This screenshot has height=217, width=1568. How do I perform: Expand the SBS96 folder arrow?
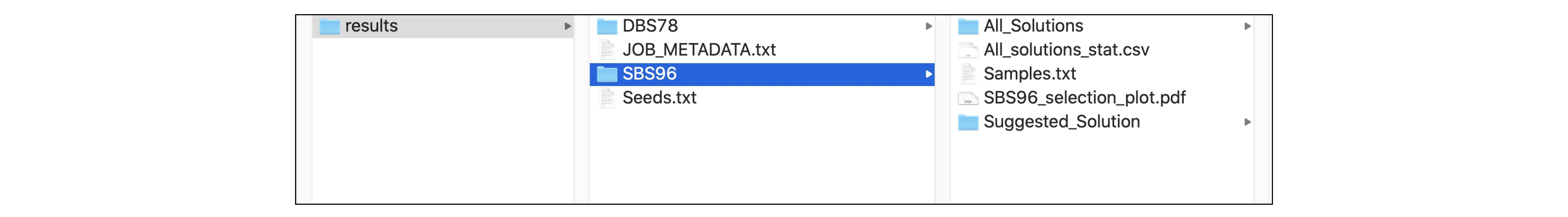click(928, 74)
